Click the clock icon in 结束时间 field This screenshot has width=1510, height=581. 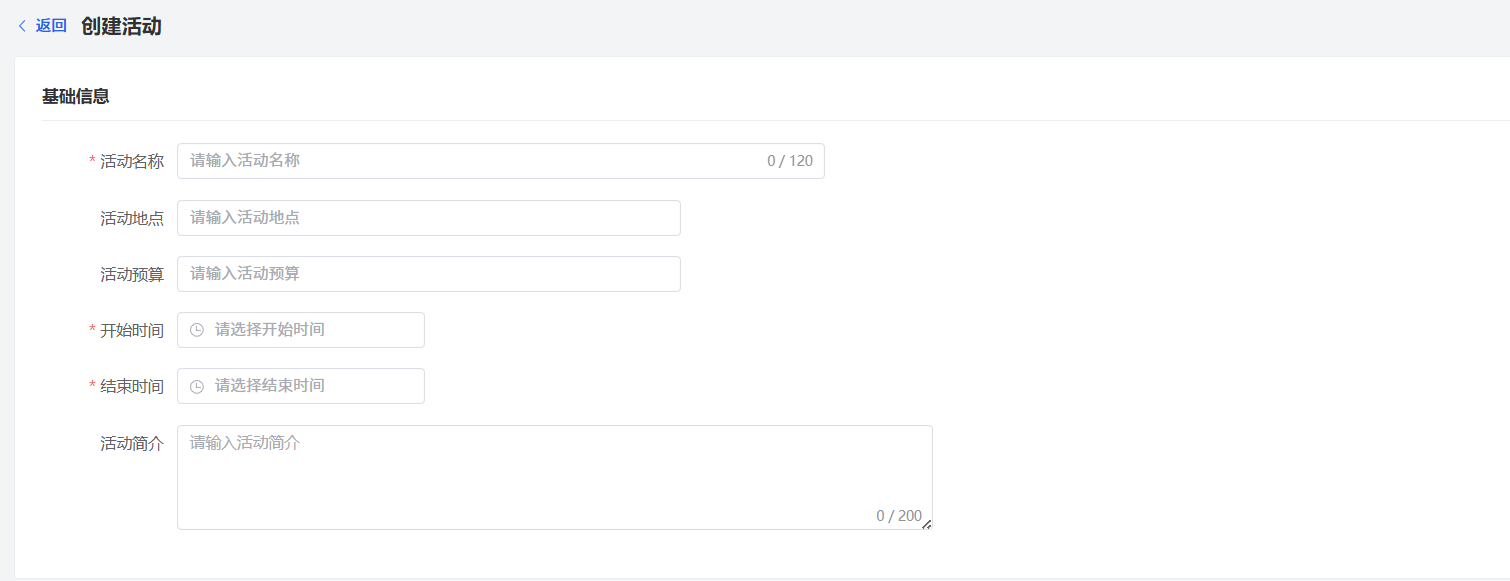[197, 386]
